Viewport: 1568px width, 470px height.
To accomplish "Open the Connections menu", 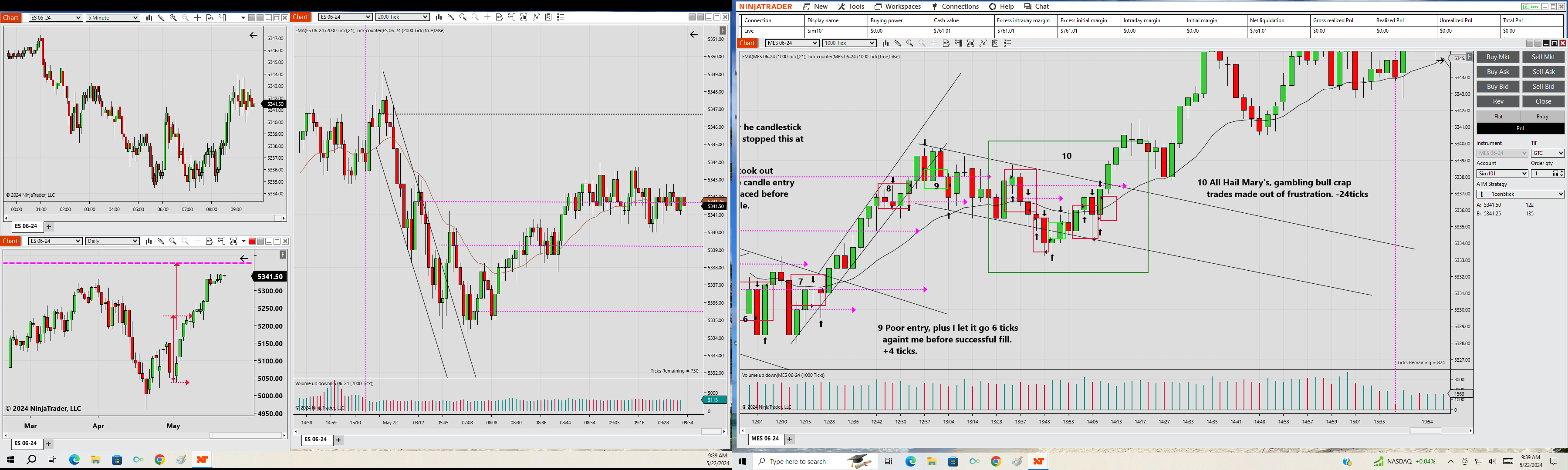I will (x=955, y=7).
